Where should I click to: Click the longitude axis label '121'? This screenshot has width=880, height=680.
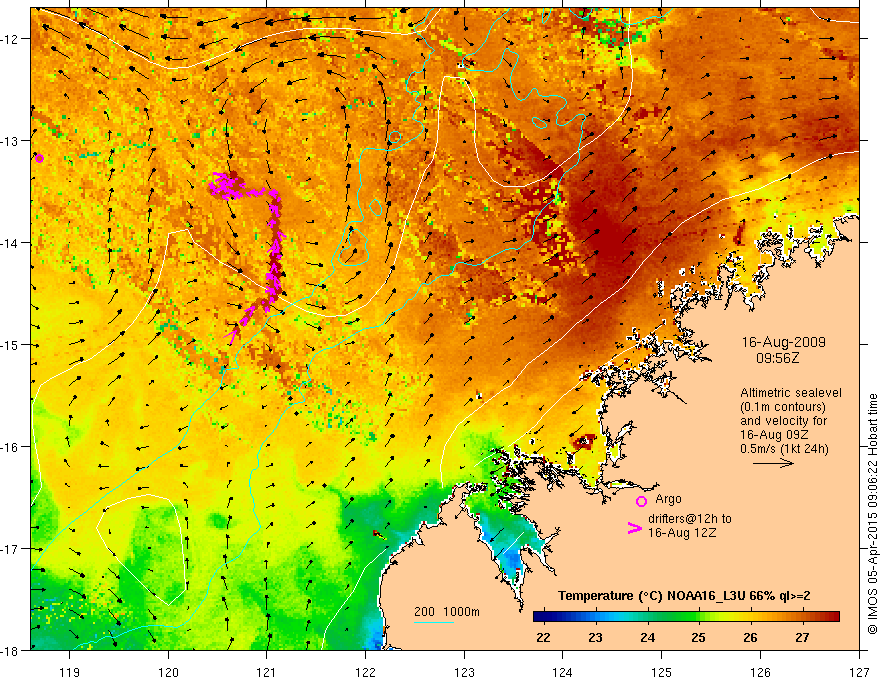(267, 672)
